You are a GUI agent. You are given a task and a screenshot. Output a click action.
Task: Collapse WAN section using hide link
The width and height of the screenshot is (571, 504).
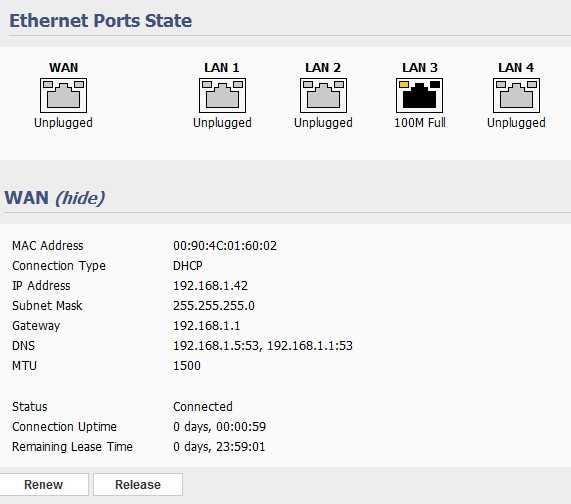[x=80, y=198]
